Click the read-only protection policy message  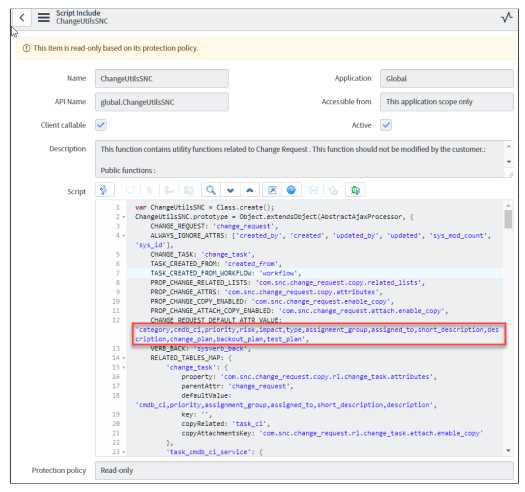coord(116,48)
